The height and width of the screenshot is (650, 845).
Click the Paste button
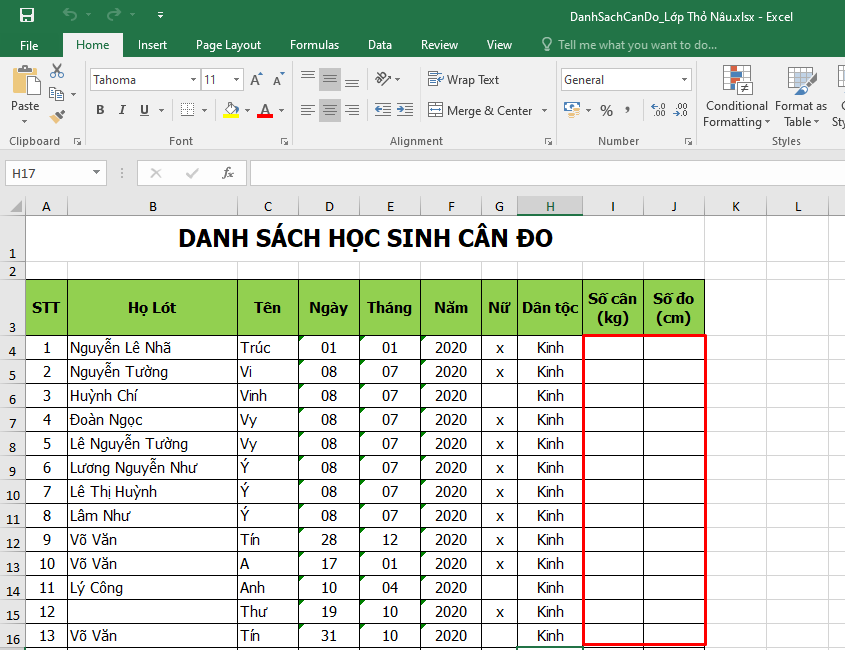pyautogui.click(x=25, y=90)
